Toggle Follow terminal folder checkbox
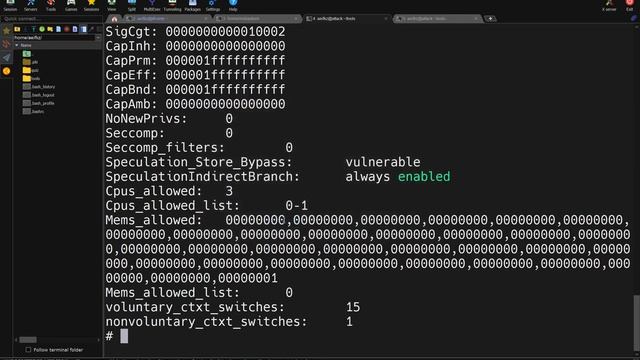The image size is (640, 360). tap(28, 350)
